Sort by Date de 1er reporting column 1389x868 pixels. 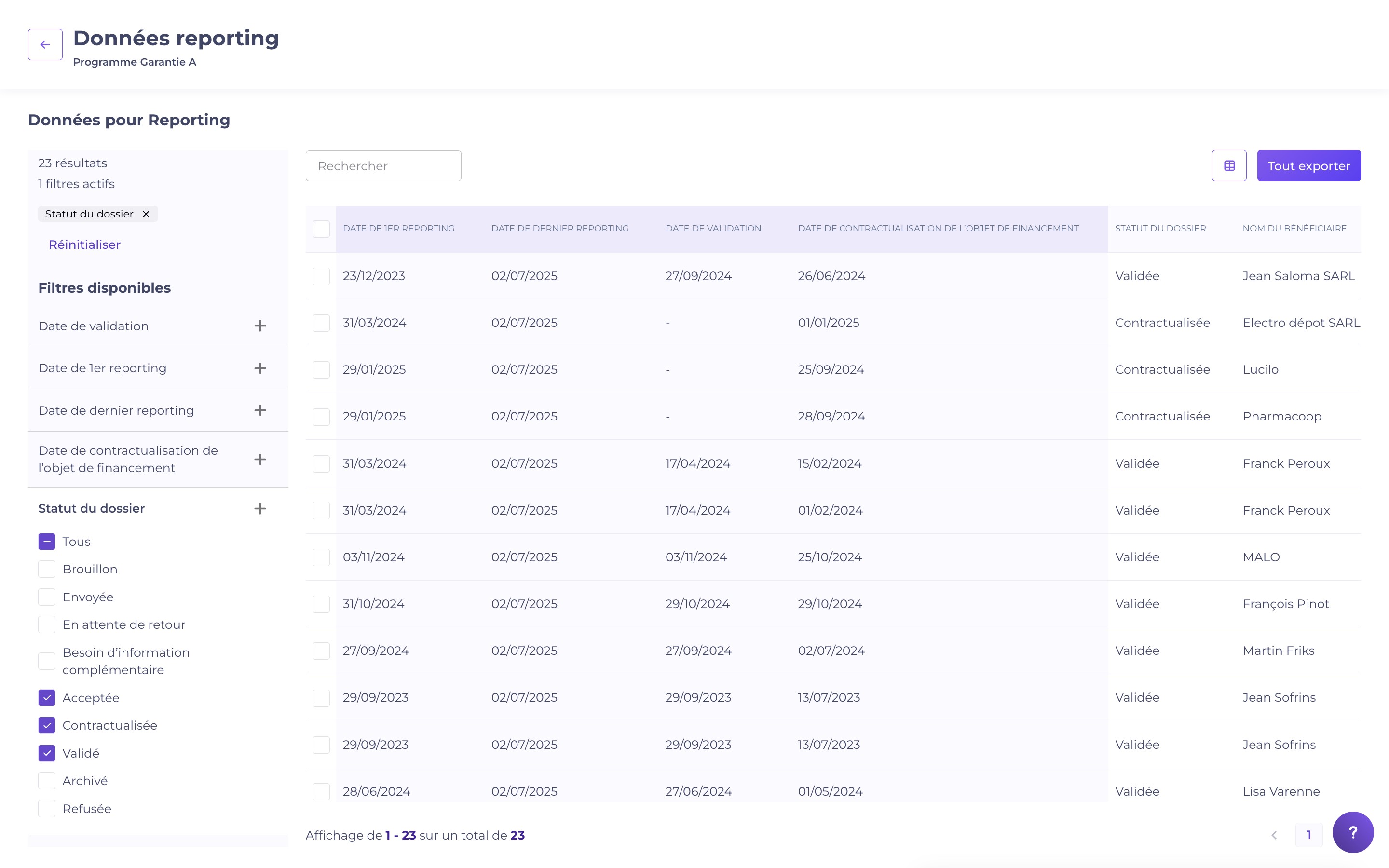pos(398,229)
